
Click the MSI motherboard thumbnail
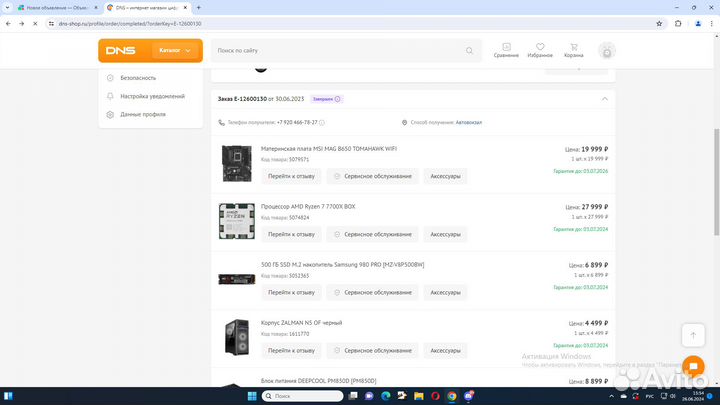click(236, 163)
